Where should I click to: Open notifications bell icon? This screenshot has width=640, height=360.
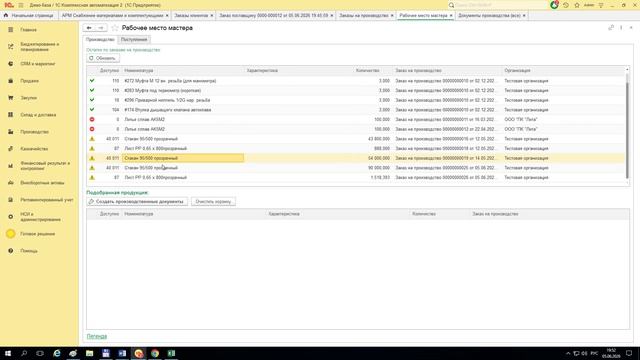pos(554,5)
